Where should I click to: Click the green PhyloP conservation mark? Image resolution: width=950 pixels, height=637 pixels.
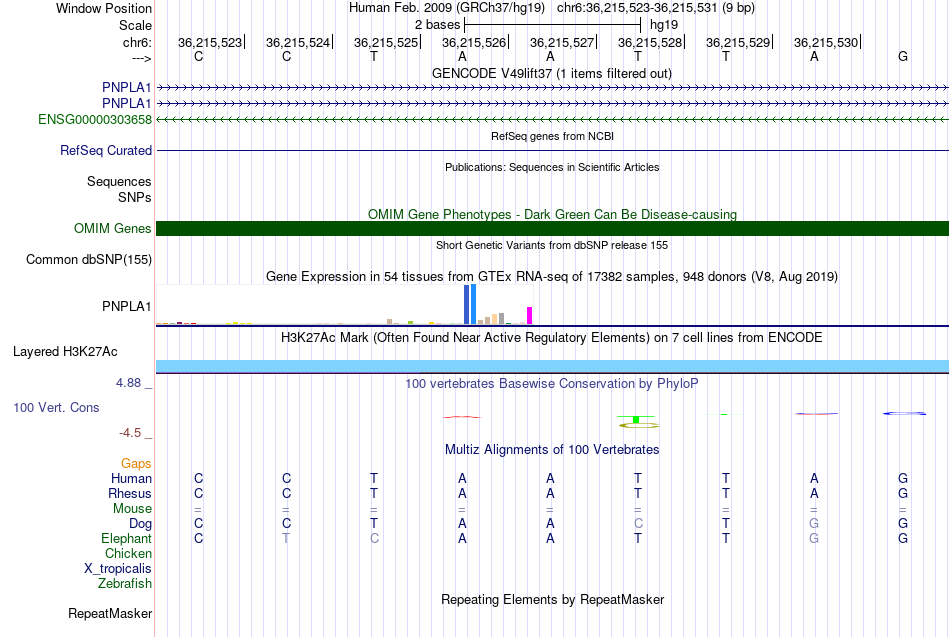tap(636, 419)
